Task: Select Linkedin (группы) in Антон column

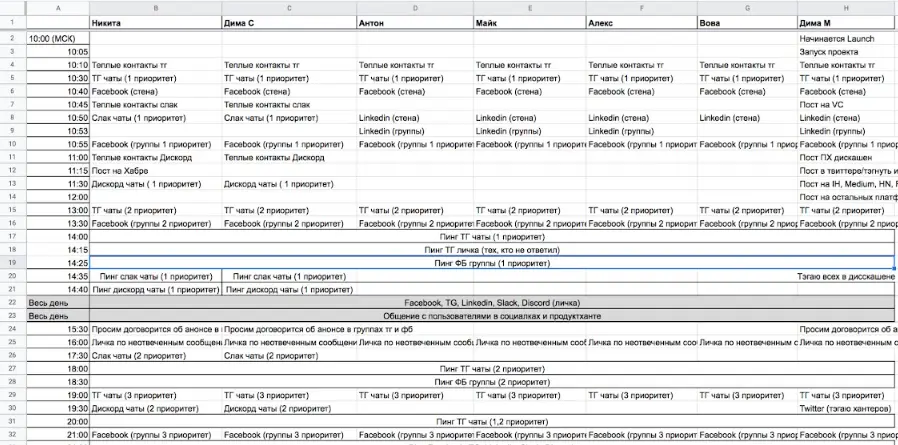Action: tap(415, 131)
